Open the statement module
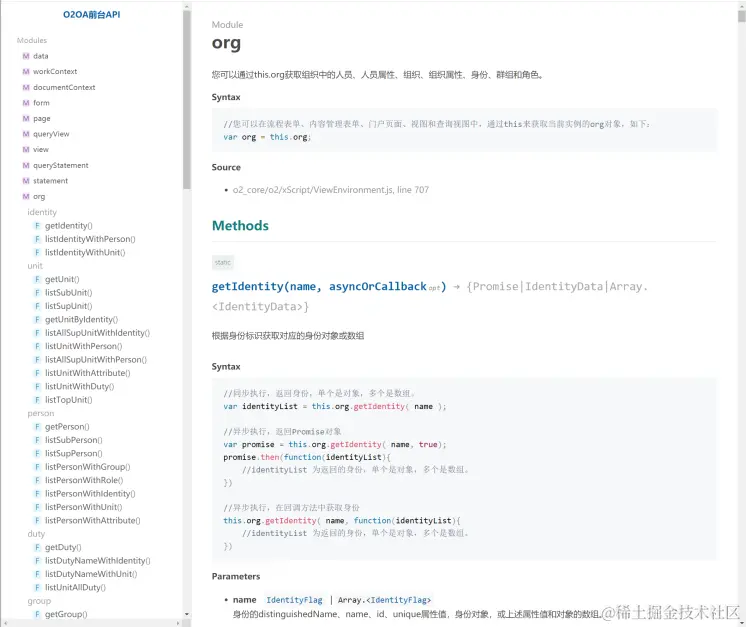Viewport: 746px width, 627px height. coord(50,181)
